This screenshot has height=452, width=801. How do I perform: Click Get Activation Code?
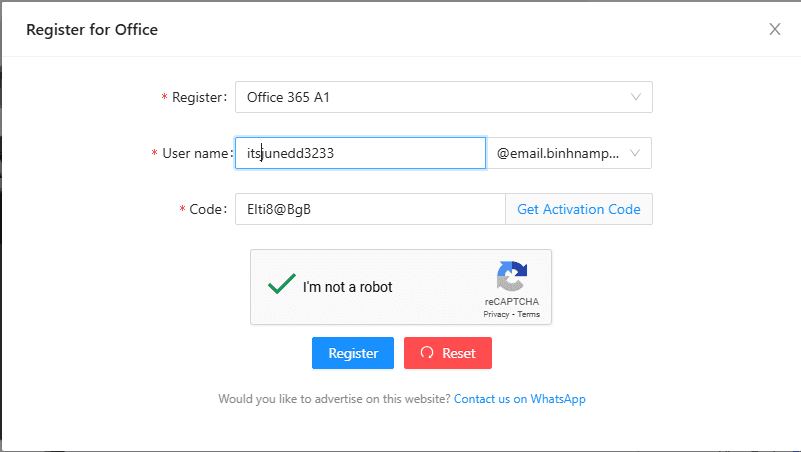coord(578,209)
